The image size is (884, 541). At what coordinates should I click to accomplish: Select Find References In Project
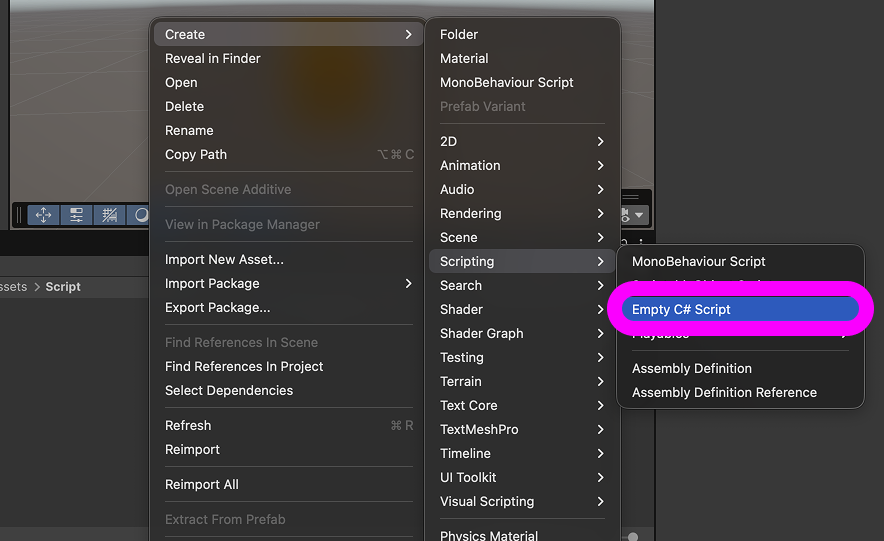[x=288, y=366]
